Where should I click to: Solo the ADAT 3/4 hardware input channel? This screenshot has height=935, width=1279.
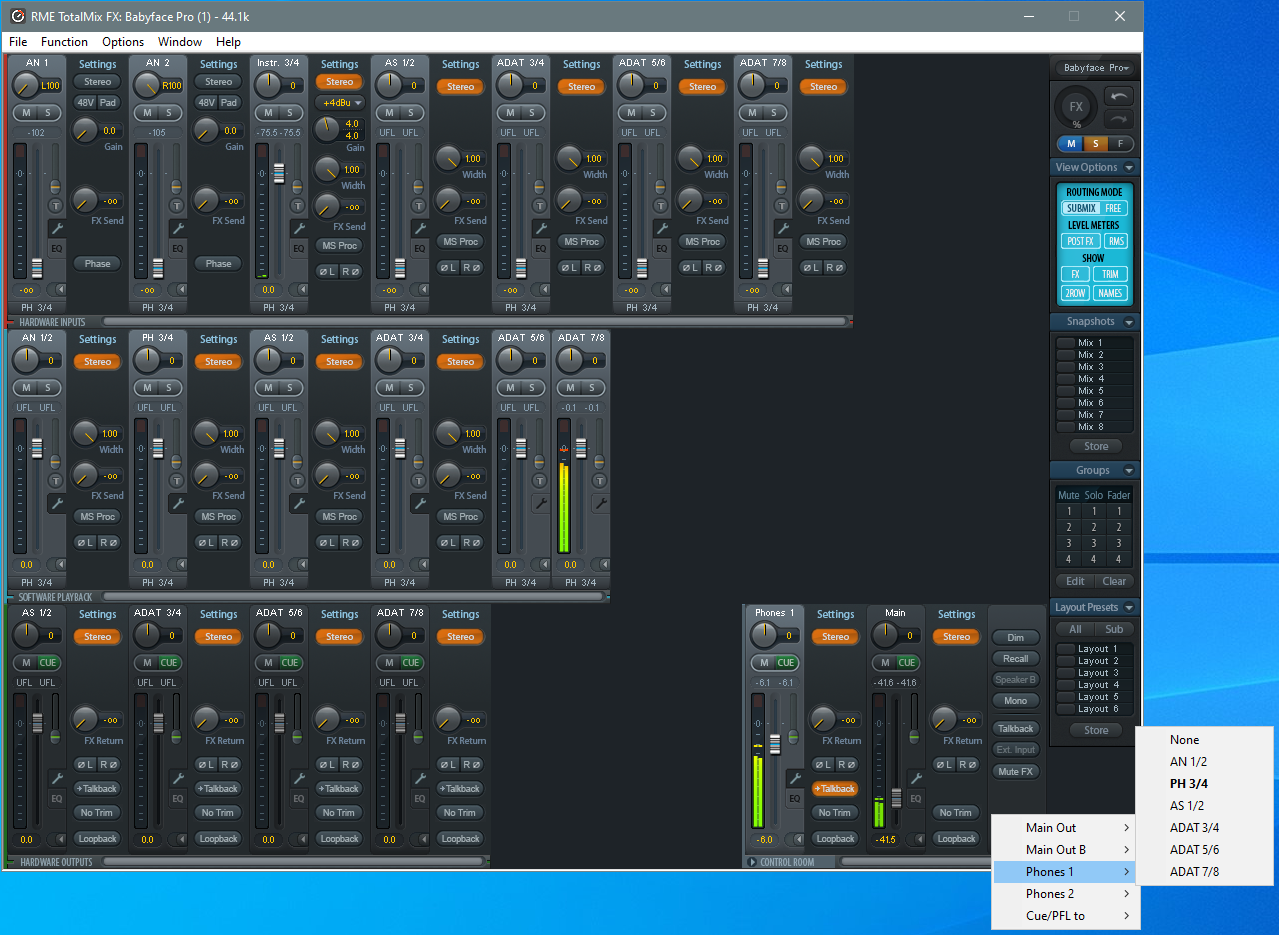coord(532,112)
